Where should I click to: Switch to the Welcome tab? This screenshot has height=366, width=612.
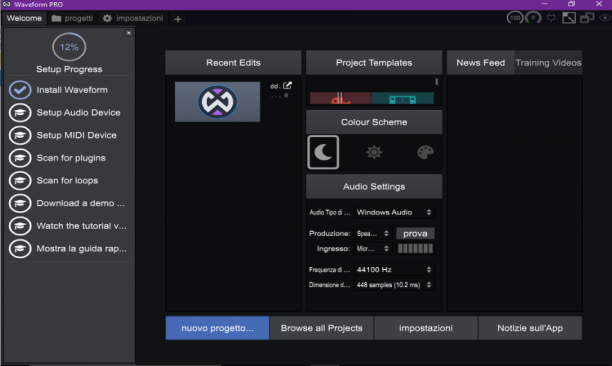24,18
